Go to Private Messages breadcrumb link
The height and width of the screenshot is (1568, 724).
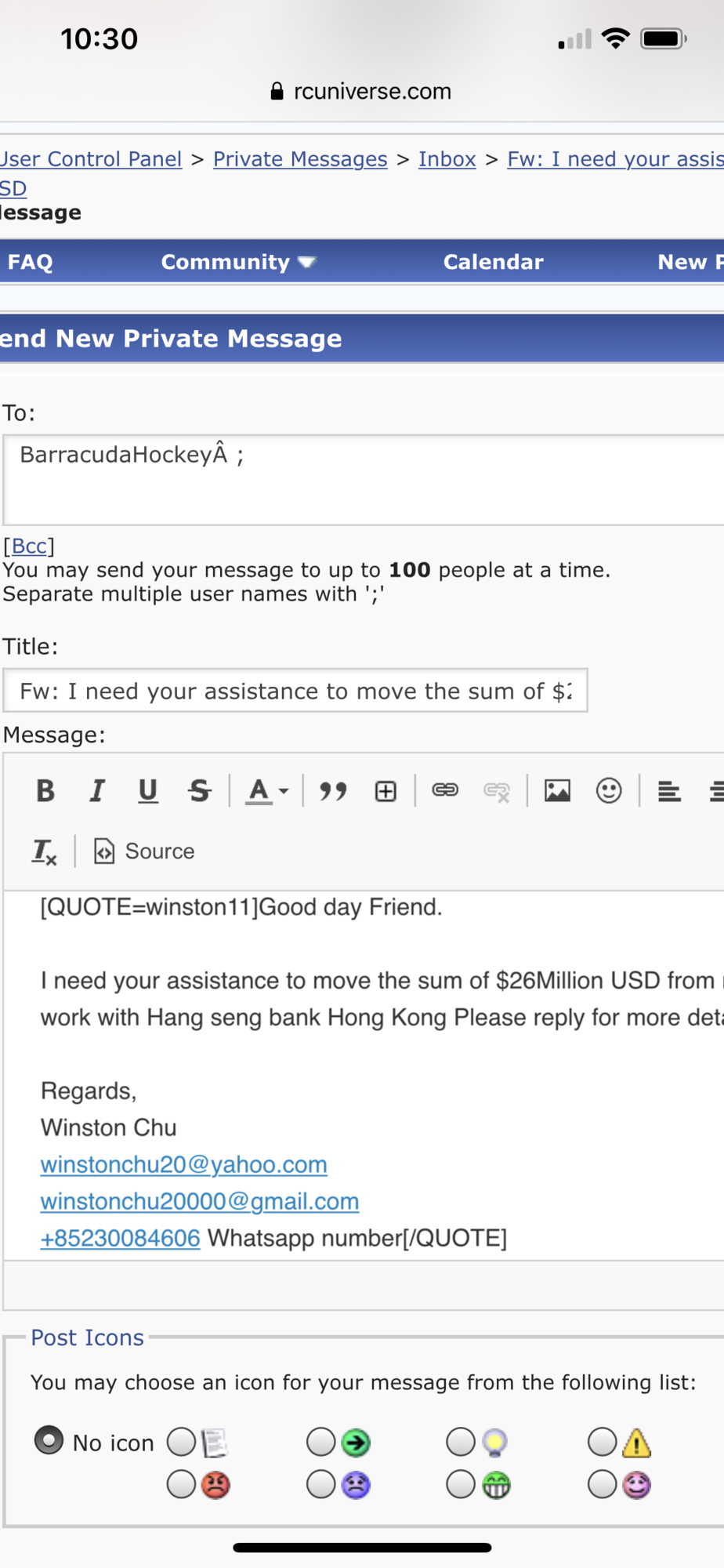tap(300, 159)
